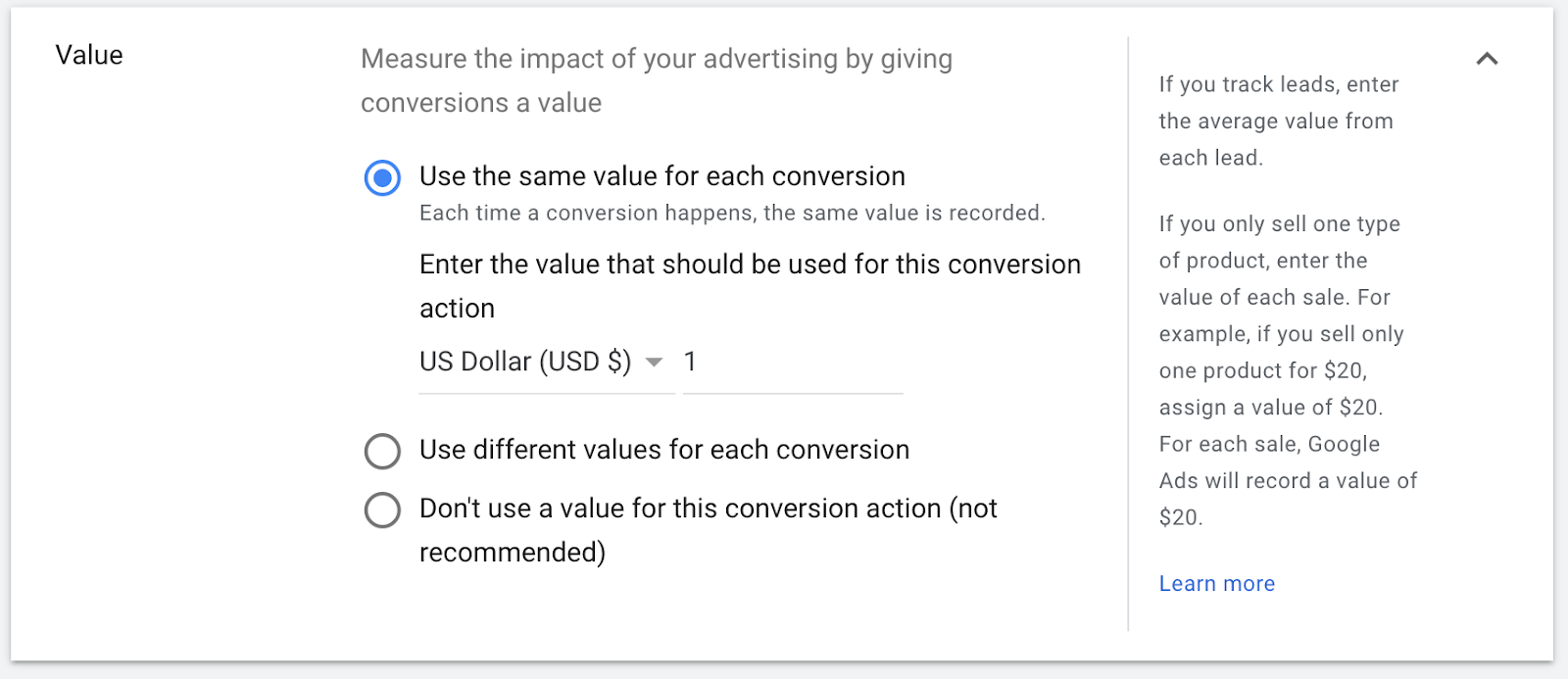Click the "Use different values for each conversion" label
Image resolution: width=1568 pixels, height=679 pixels.
click(663, 450)
